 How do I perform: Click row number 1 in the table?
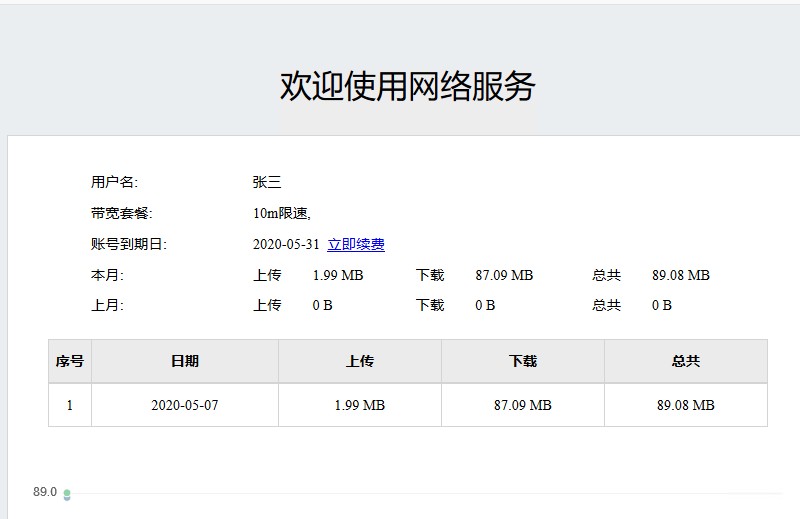tap(70, 405)
